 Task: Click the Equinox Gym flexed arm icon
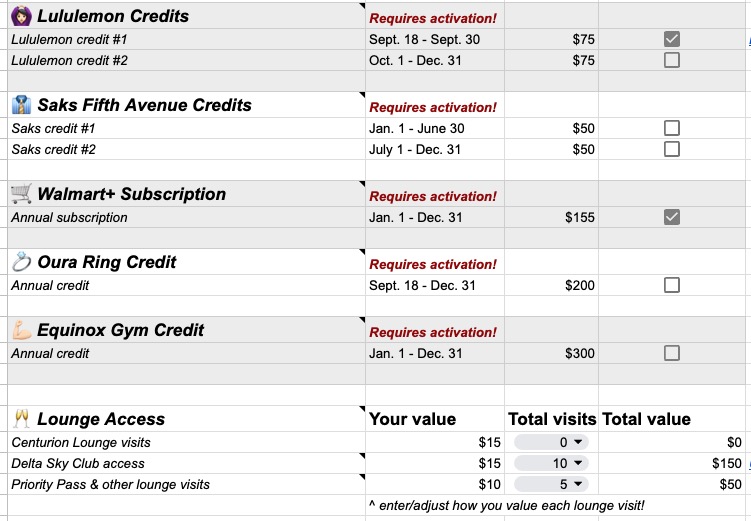(21, 330)
